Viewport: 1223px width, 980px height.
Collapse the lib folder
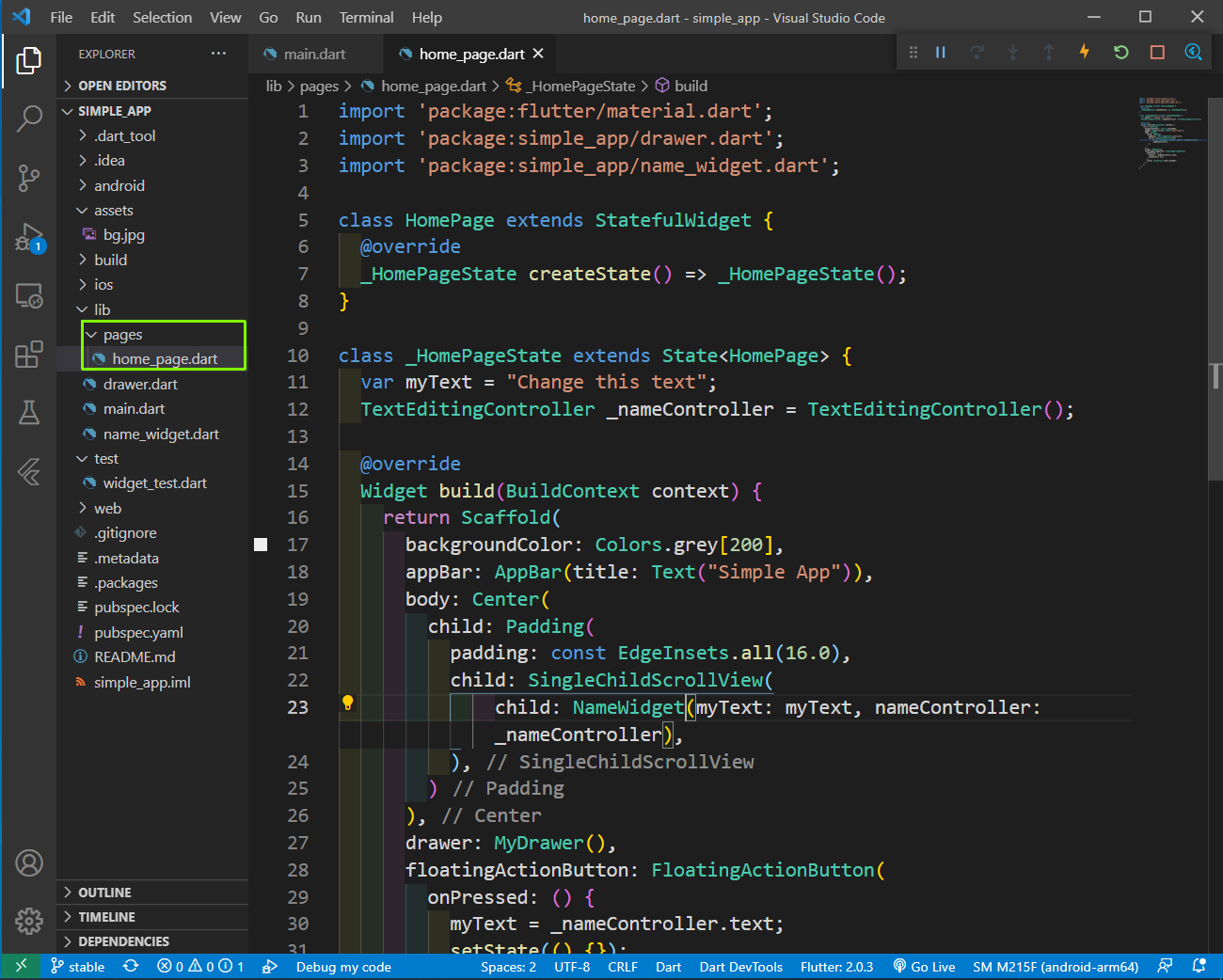(x=152, y=309)
